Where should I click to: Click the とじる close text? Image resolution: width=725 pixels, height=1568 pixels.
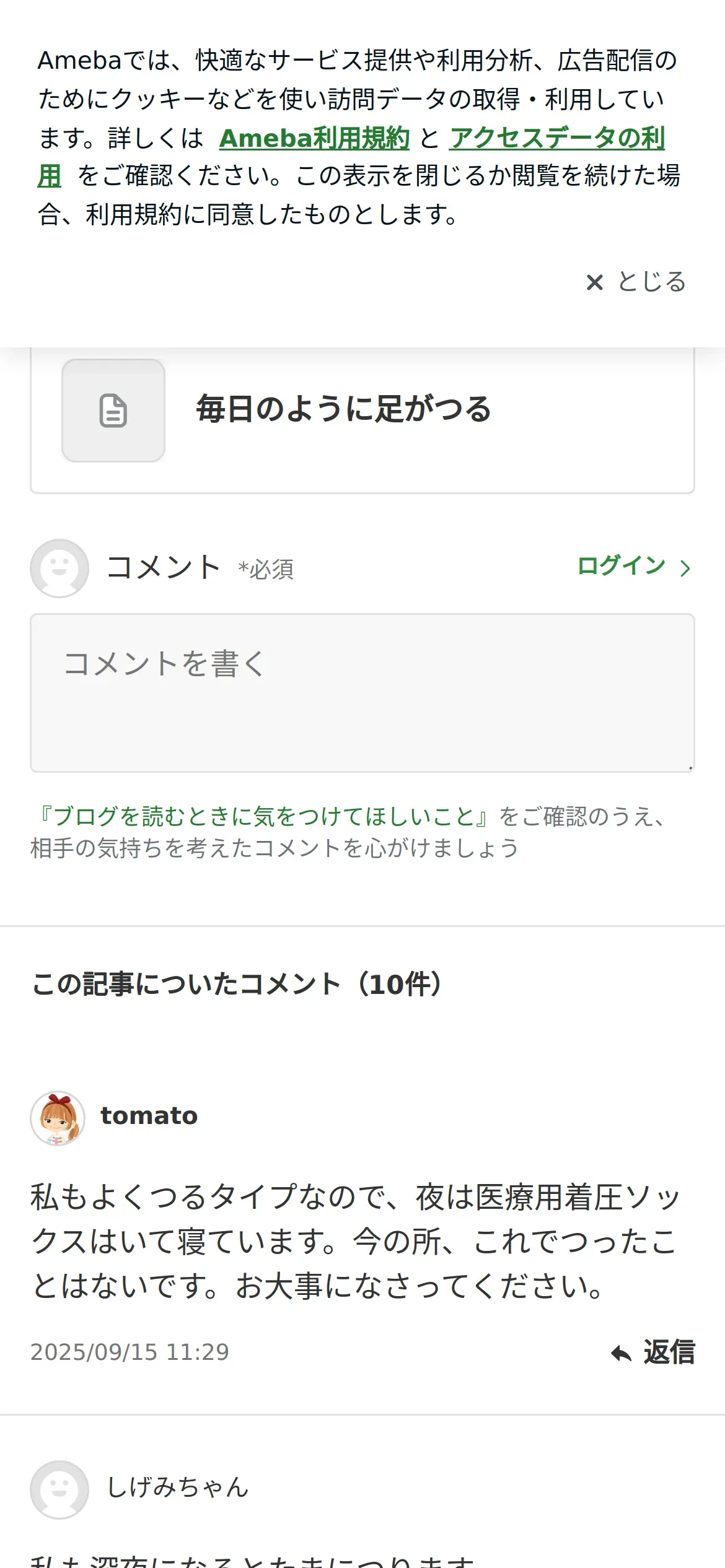click(x=652, y=282)
